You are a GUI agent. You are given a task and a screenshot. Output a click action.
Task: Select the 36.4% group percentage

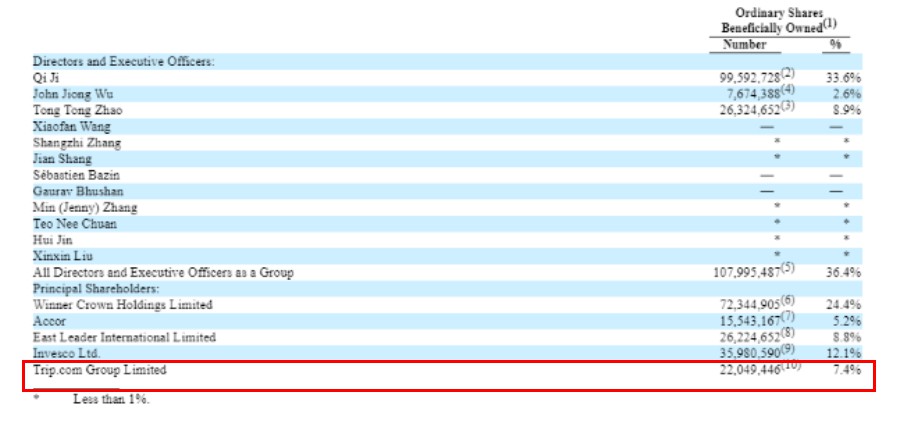pos(844,272)
